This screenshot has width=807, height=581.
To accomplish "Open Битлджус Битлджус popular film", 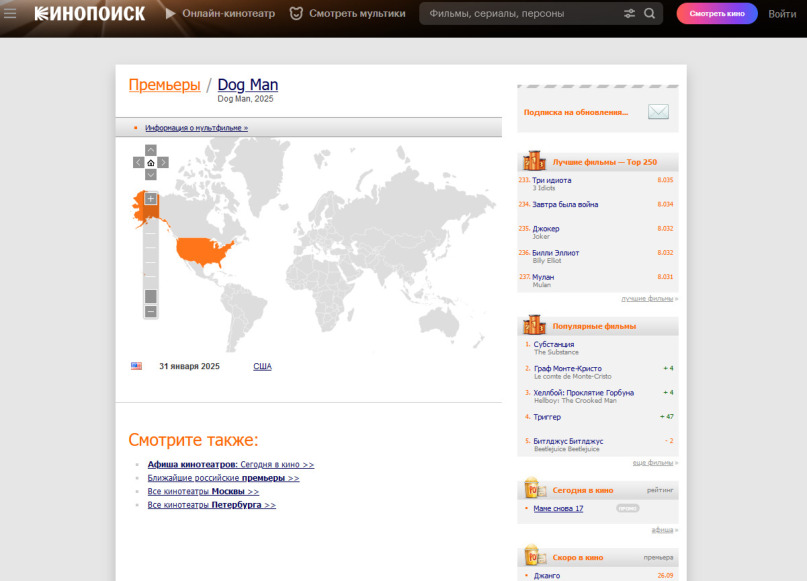I will coord(568,441).
